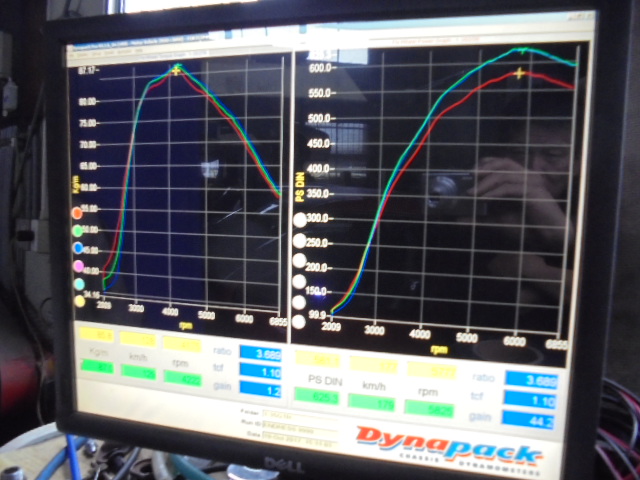
Task: Click the left ratio field showing 3.689
Action: pos(261,354)
